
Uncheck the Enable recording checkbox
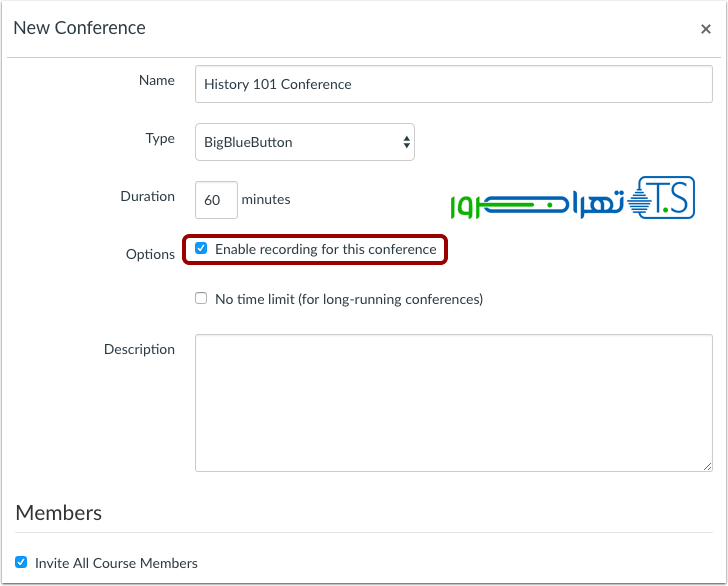pyautogui.click(x=201, y=248)
